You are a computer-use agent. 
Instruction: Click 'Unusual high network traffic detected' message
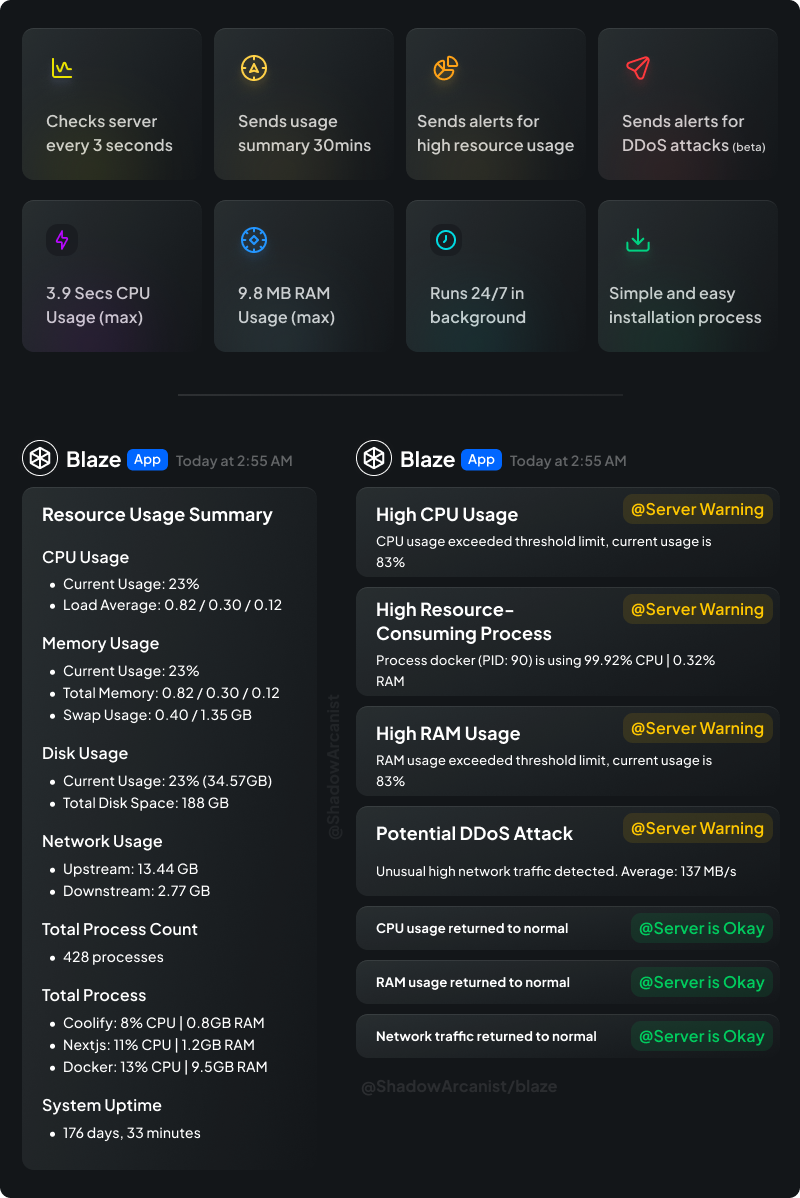[x=556, y=872]
